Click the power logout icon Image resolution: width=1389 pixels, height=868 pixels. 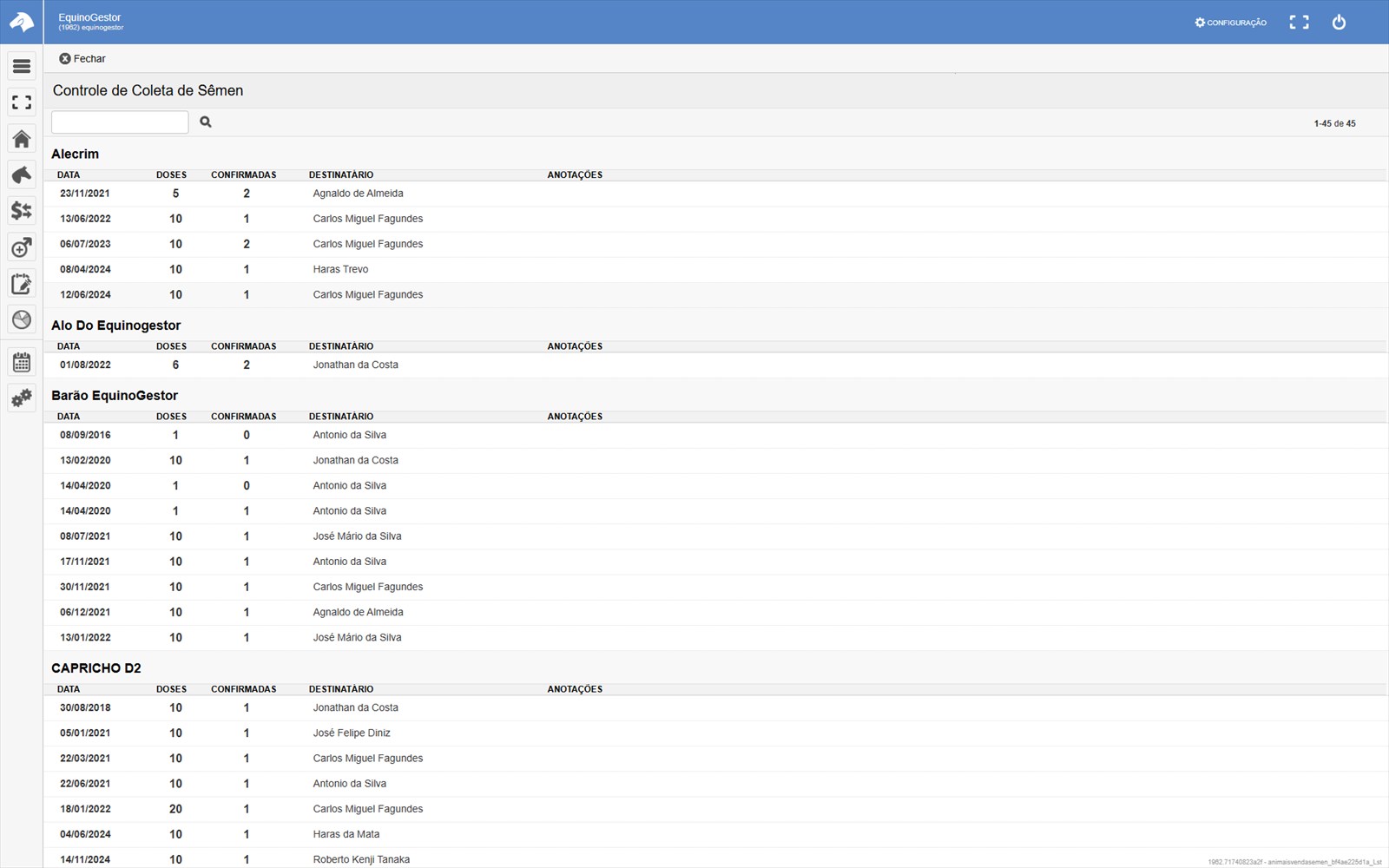[1339, 23]
